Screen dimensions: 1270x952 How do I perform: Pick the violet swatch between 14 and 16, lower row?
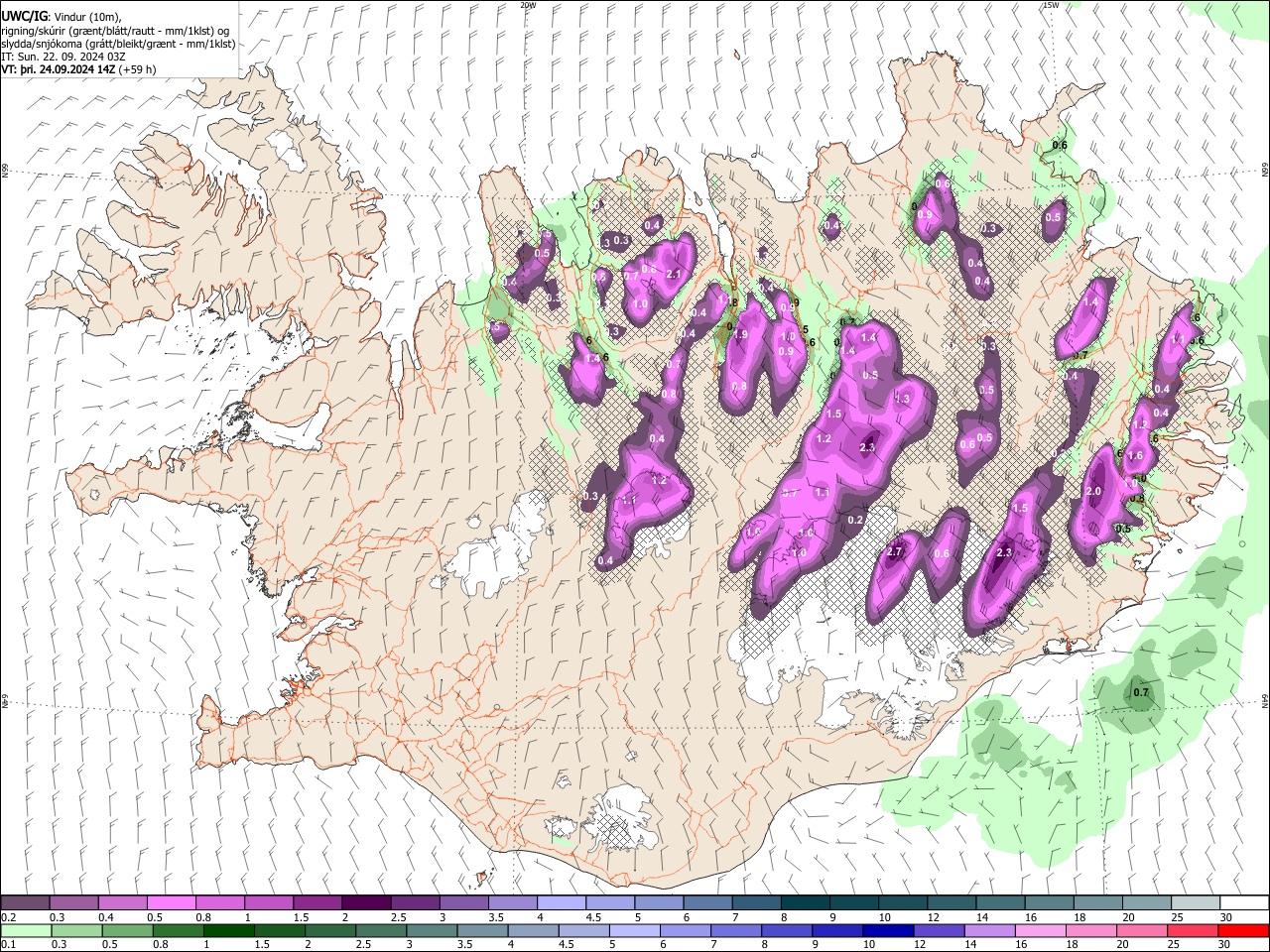tap(989, 931)
